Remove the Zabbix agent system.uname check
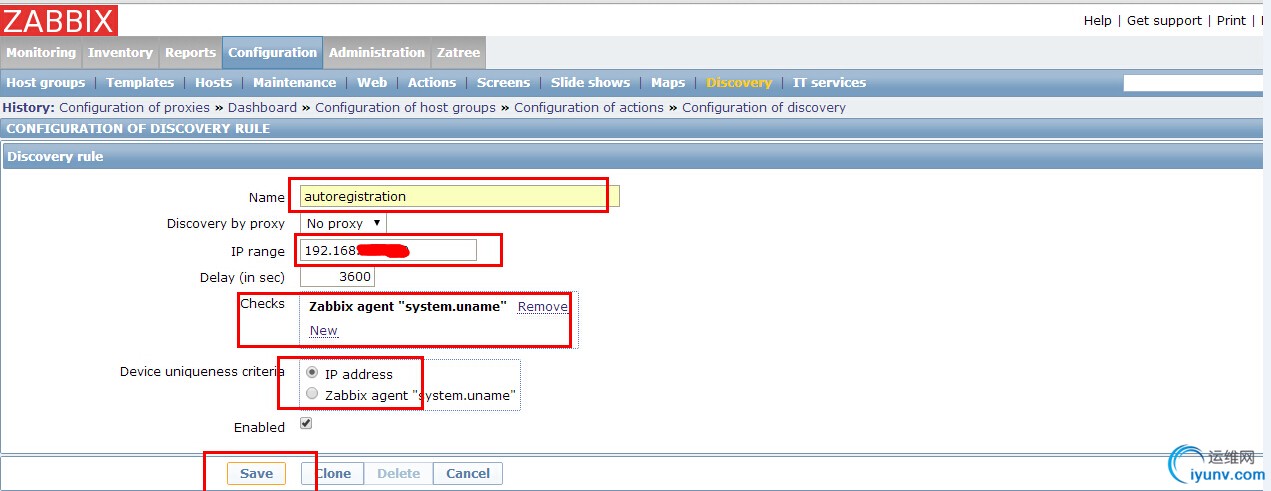 (542, 307)
